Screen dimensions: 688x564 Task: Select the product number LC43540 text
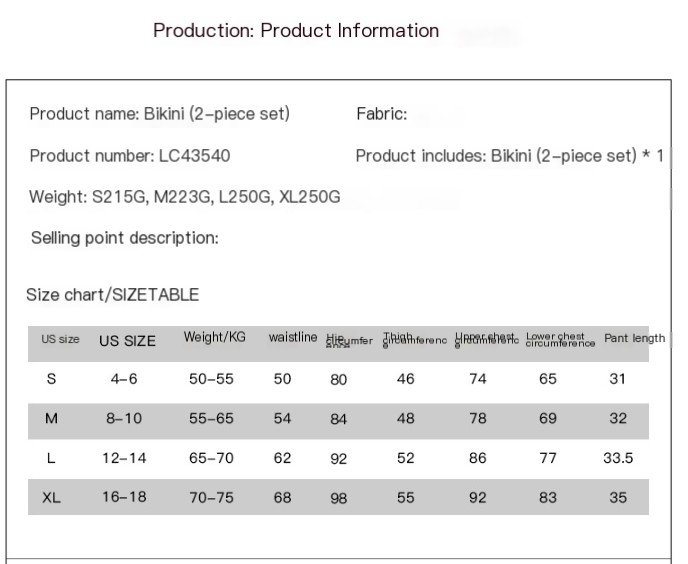click(194, 156)
